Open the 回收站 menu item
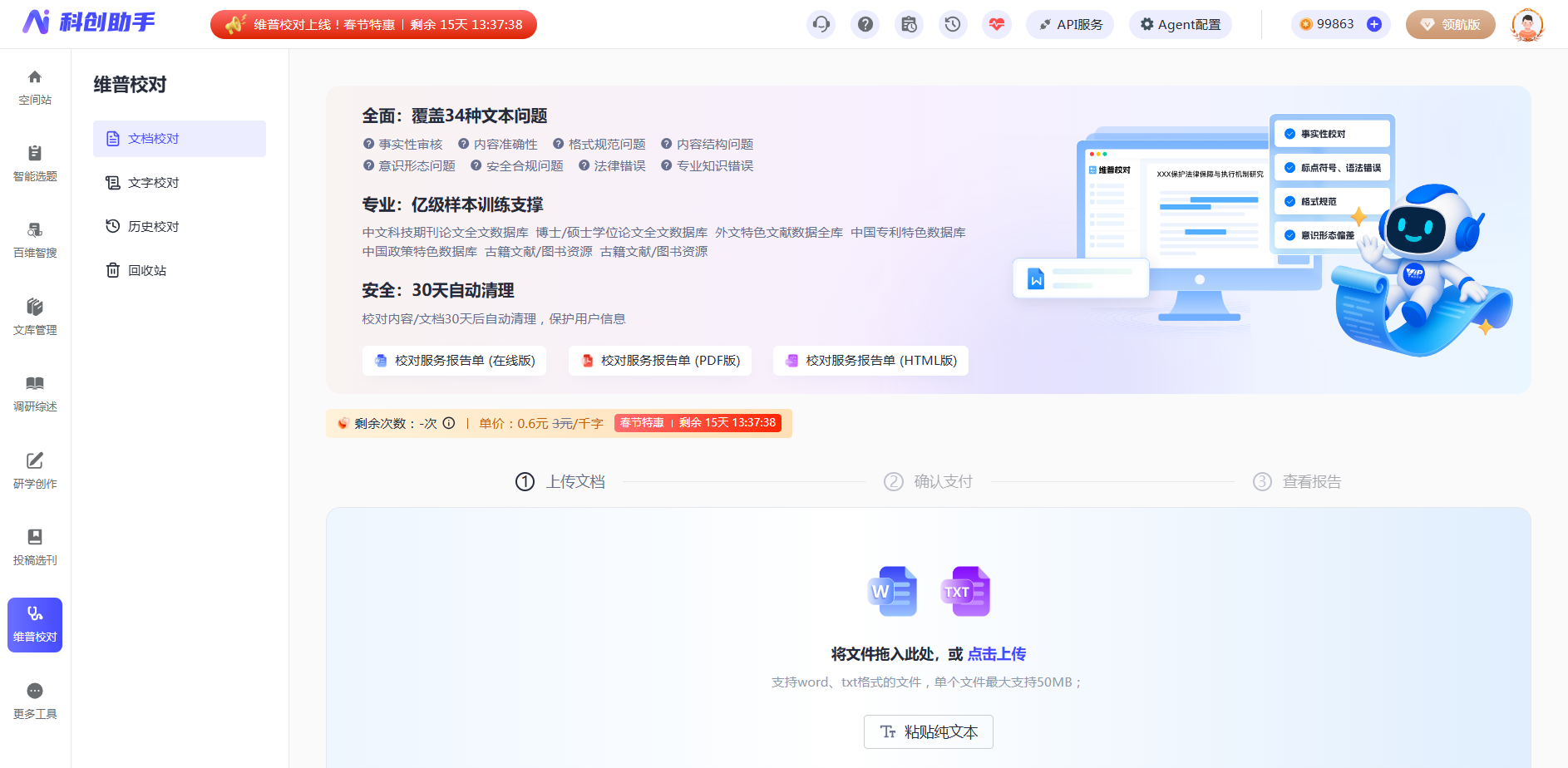This screenshot has height=768, width=1568. click(x=147, y=270)
